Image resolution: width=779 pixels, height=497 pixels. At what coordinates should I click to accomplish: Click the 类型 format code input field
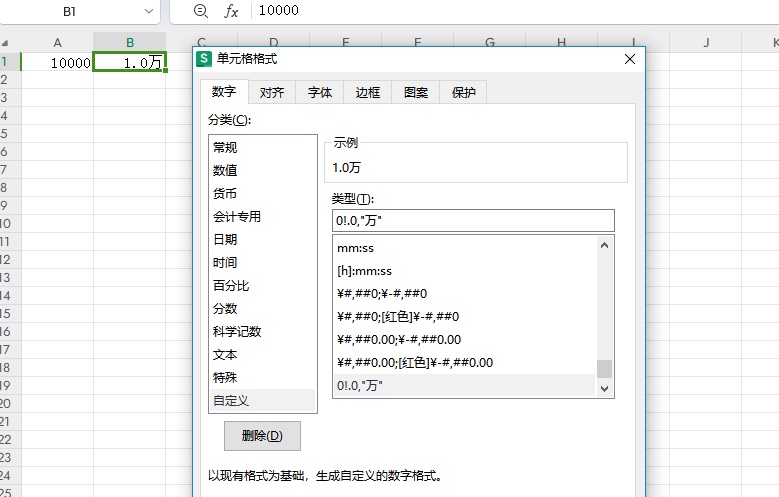tap(473, 221)
